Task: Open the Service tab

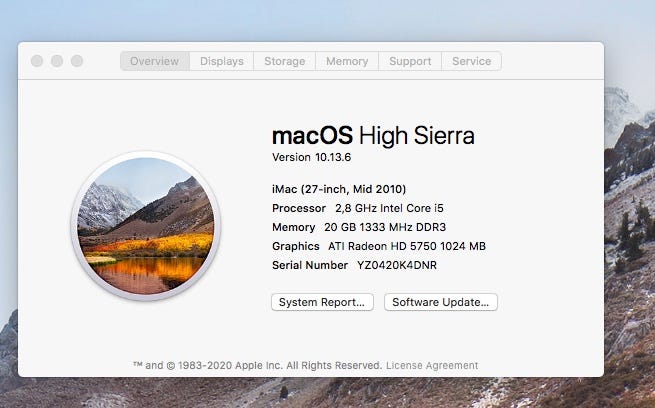Action: [471, 61]
